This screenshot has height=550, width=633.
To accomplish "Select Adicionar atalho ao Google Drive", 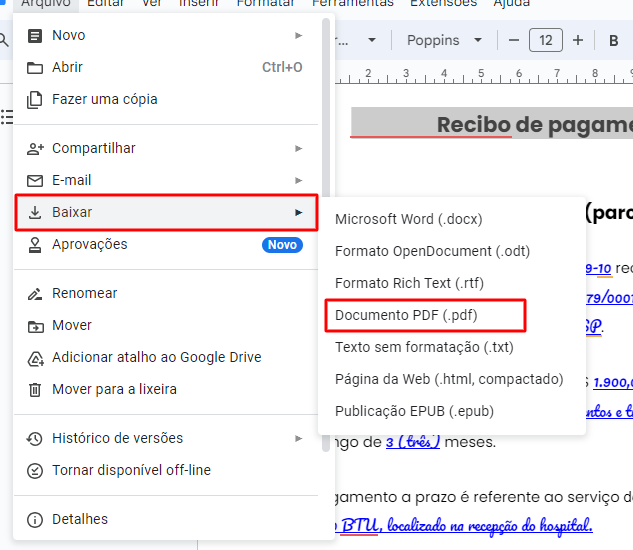I will tap(166, 357).
